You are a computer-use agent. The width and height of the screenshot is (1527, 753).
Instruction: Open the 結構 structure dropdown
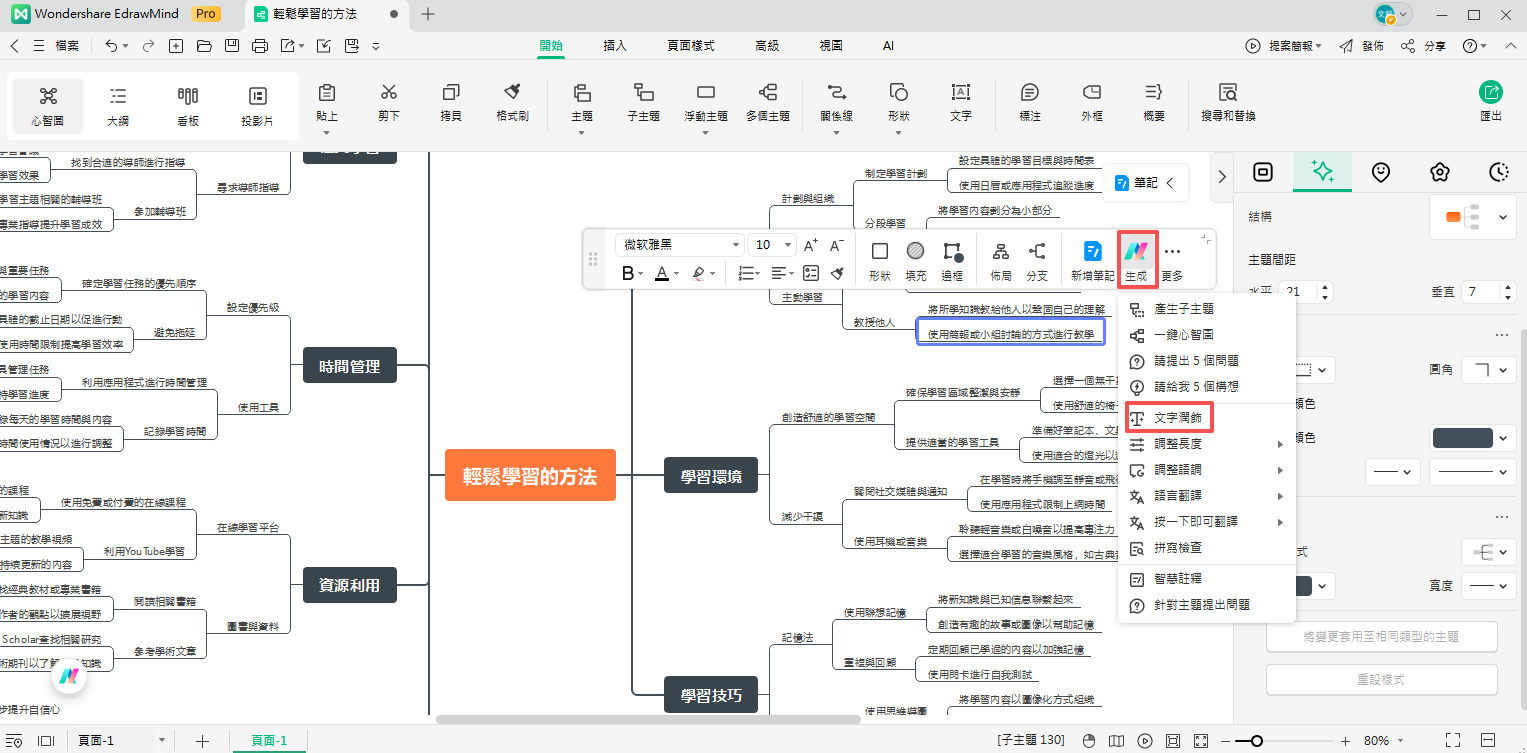point(1474,217)
